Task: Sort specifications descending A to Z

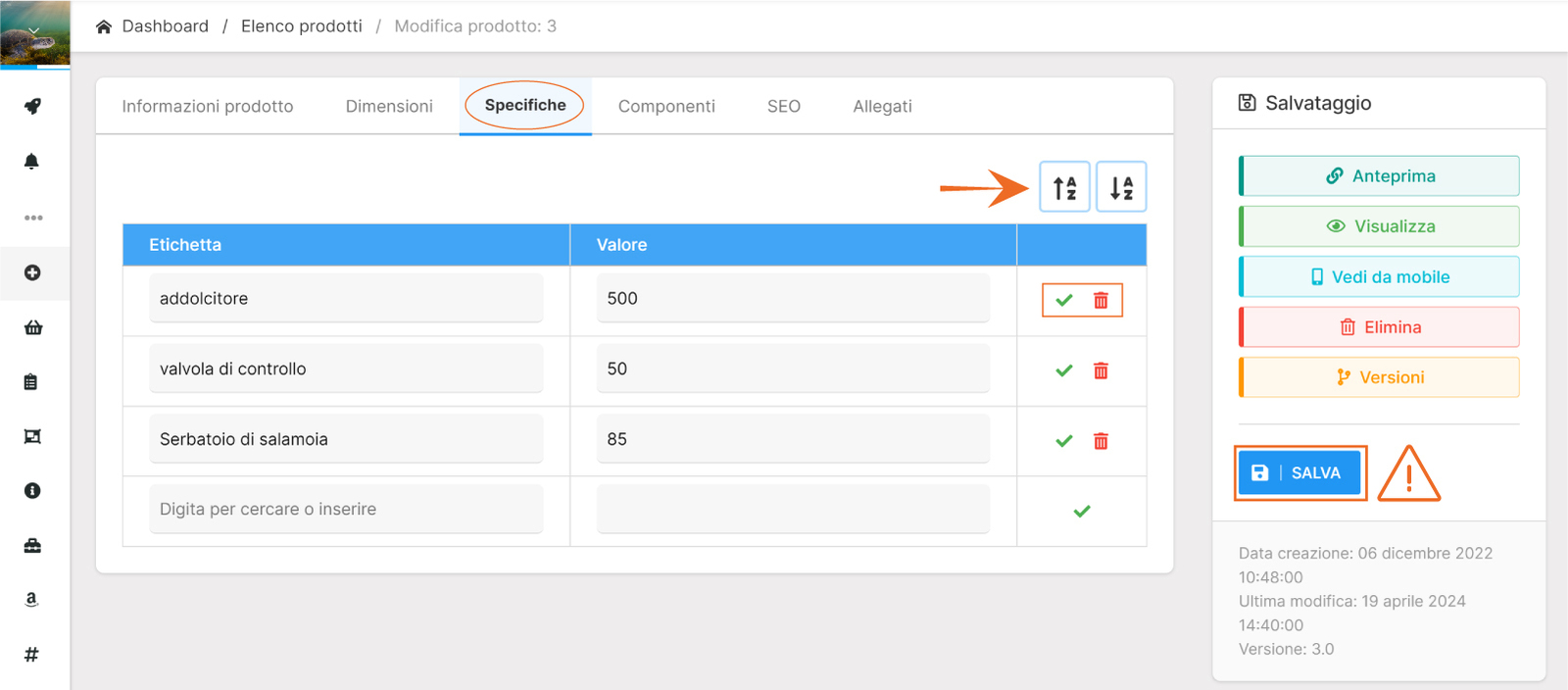Action: click(x=1121, y=187)
